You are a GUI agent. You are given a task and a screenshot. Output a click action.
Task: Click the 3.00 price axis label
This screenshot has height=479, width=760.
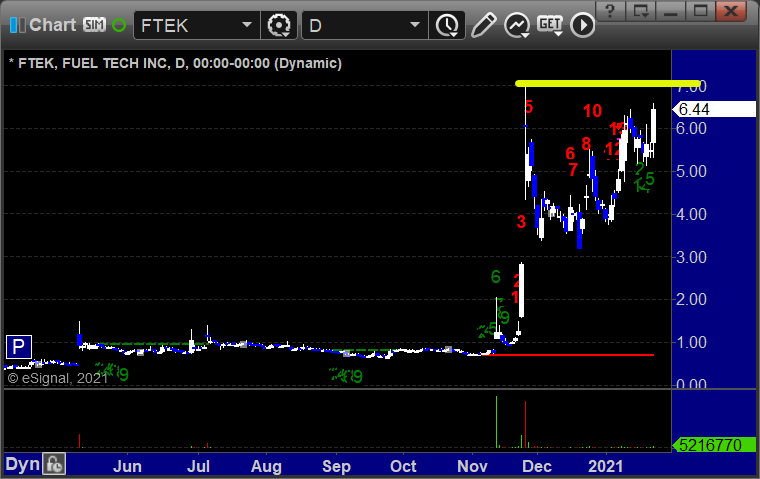[691, 257]
